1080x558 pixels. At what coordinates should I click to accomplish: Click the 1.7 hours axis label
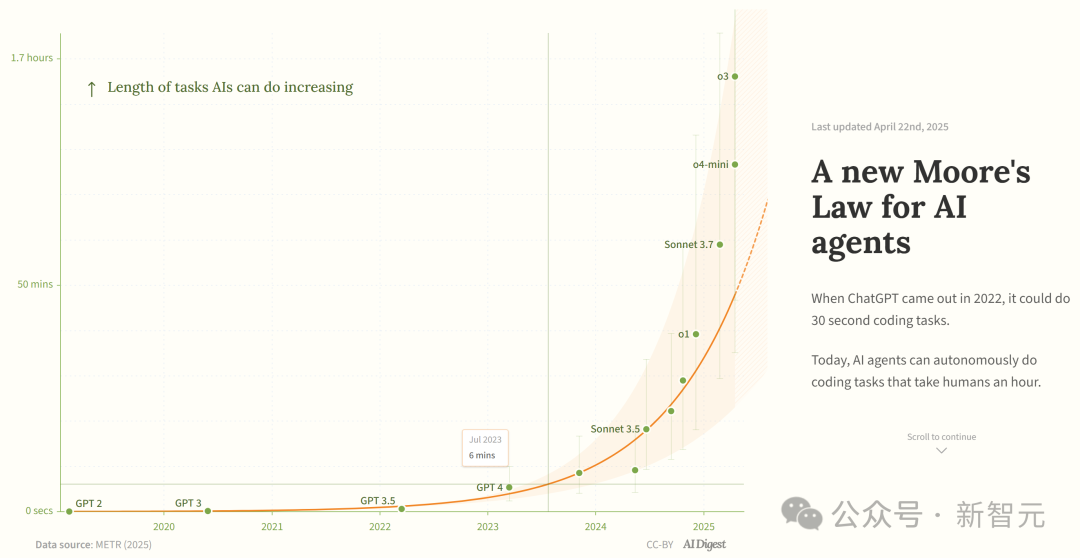coord(32,58)
